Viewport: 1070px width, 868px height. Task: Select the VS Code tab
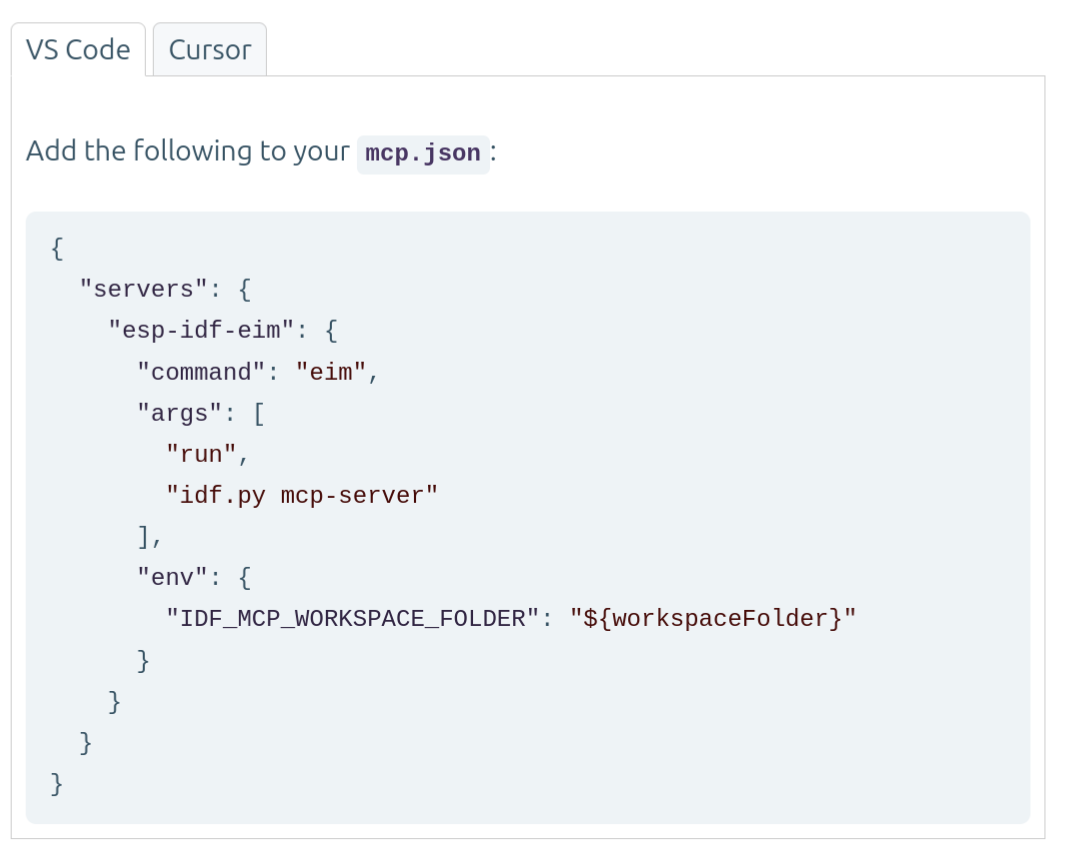pyautogui.click(x=78, y=50)
